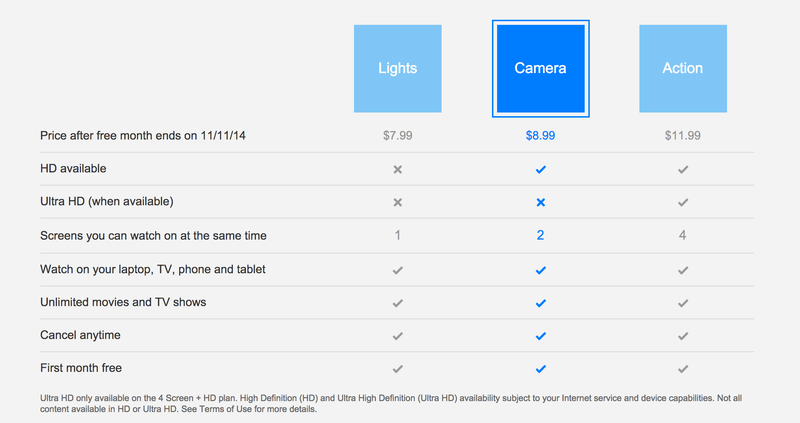This screenshot has width=800, height=423.
Task: Click screen count 4 under Action
Action: (683, 235)
